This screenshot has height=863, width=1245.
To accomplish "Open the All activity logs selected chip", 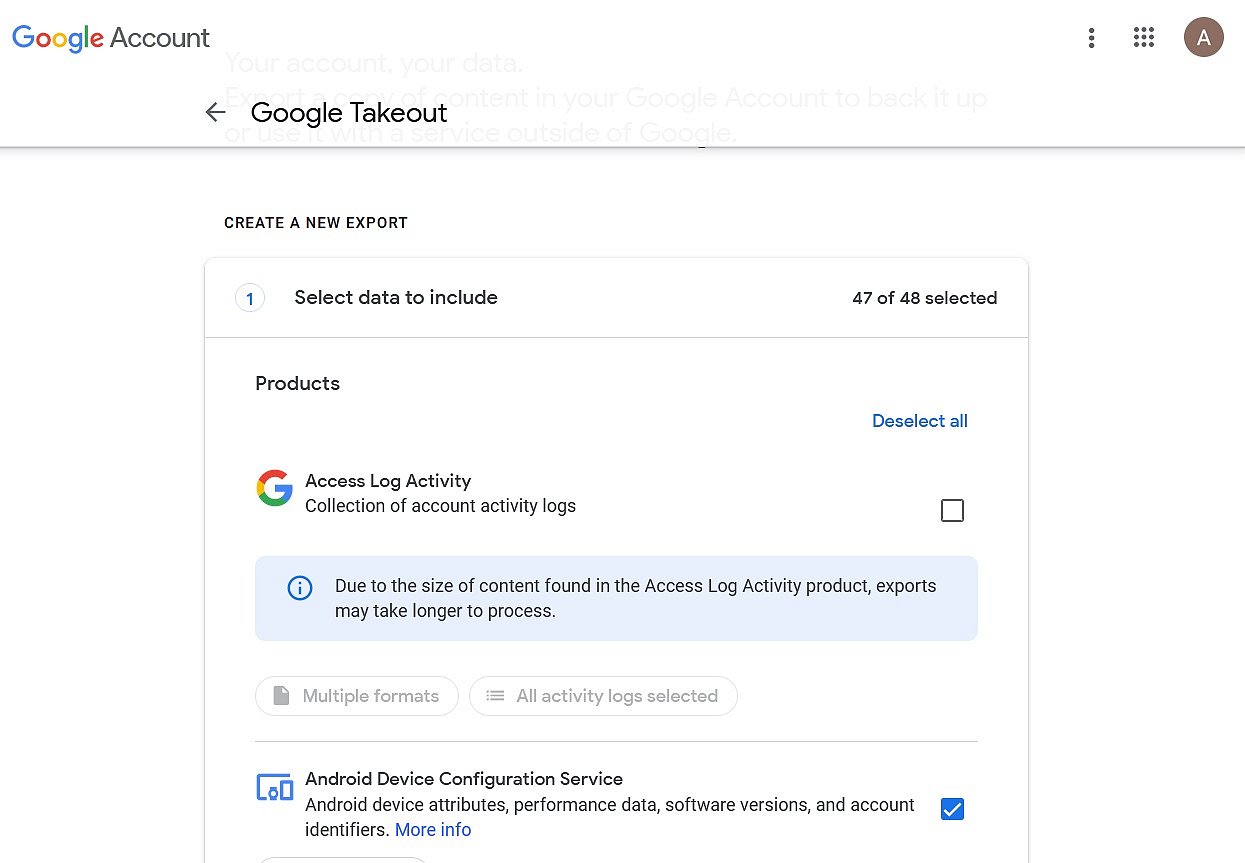I will click(603, 696).
